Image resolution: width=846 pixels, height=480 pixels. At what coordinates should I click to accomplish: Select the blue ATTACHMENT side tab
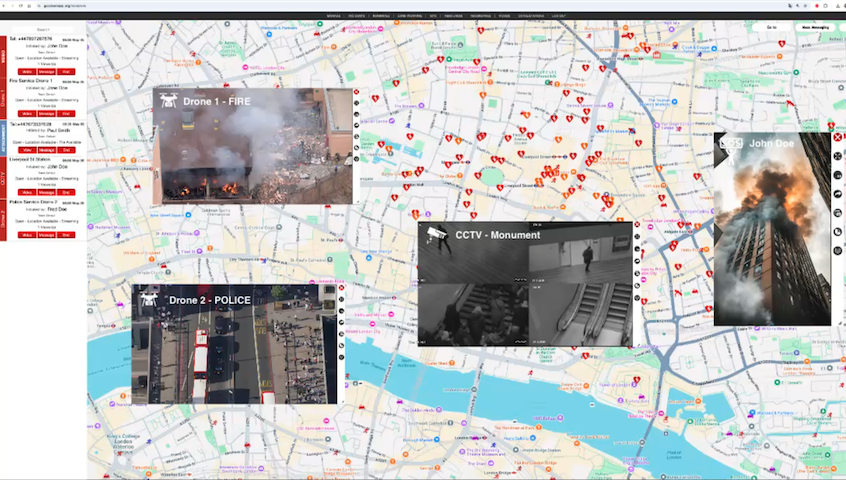point(4,138)
